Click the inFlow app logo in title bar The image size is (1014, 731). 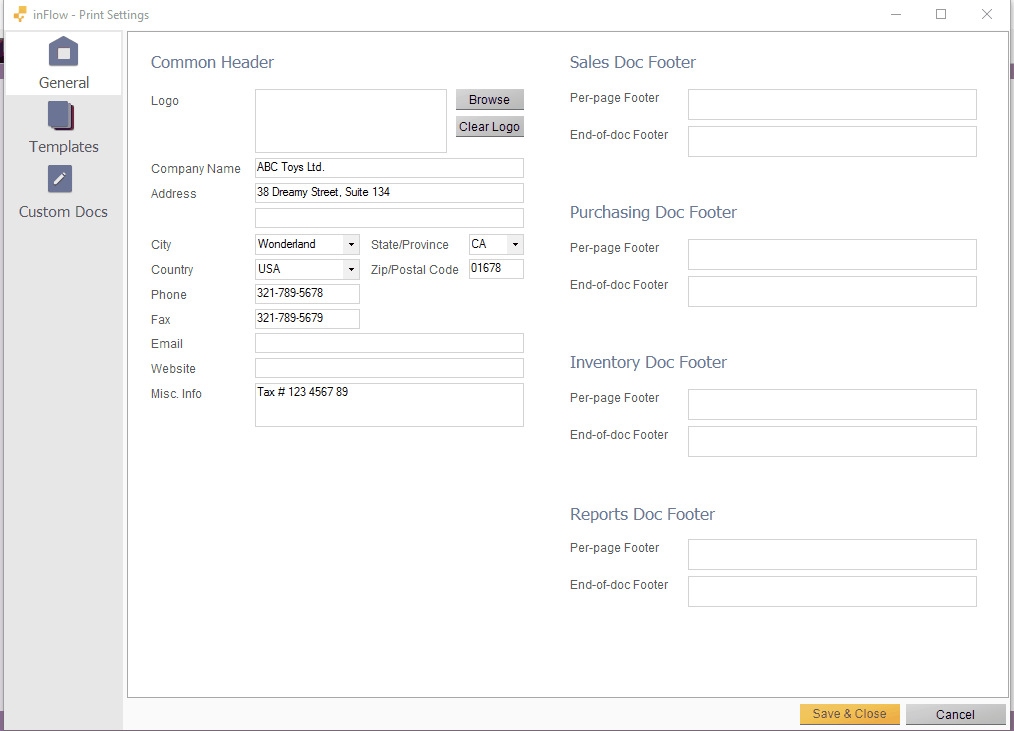20,14
